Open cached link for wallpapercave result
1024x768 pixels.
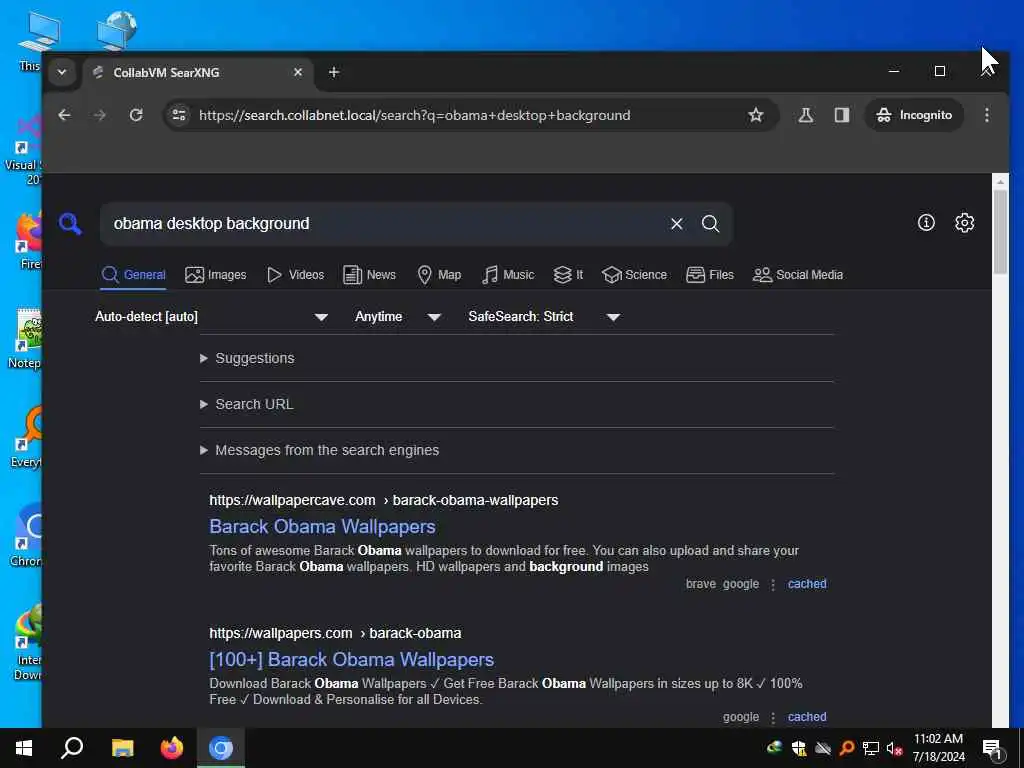(x=807, y=584)
